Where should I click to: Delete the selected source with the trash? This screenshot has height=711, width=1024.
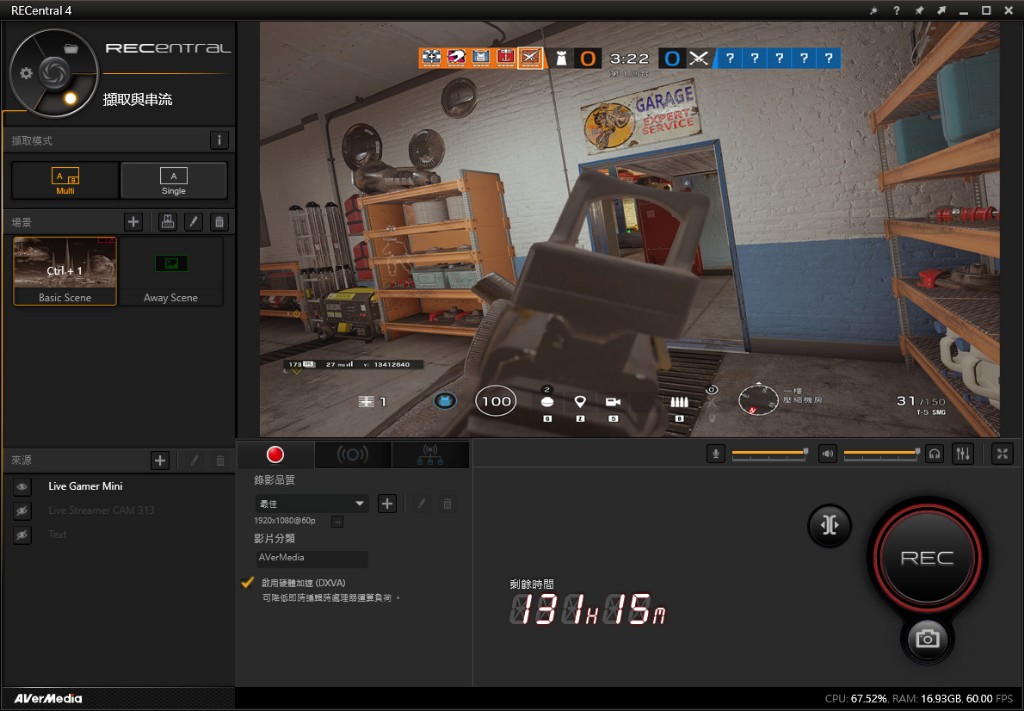pos(220,460)
